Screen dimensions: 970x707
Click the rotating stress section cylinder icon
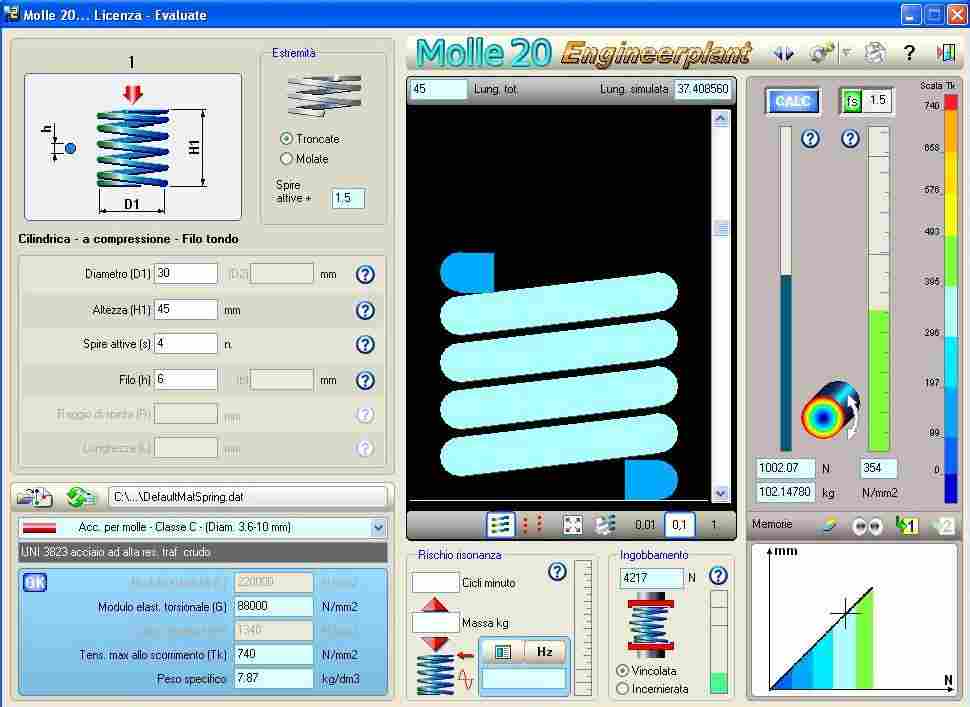[x=831, y=409]
